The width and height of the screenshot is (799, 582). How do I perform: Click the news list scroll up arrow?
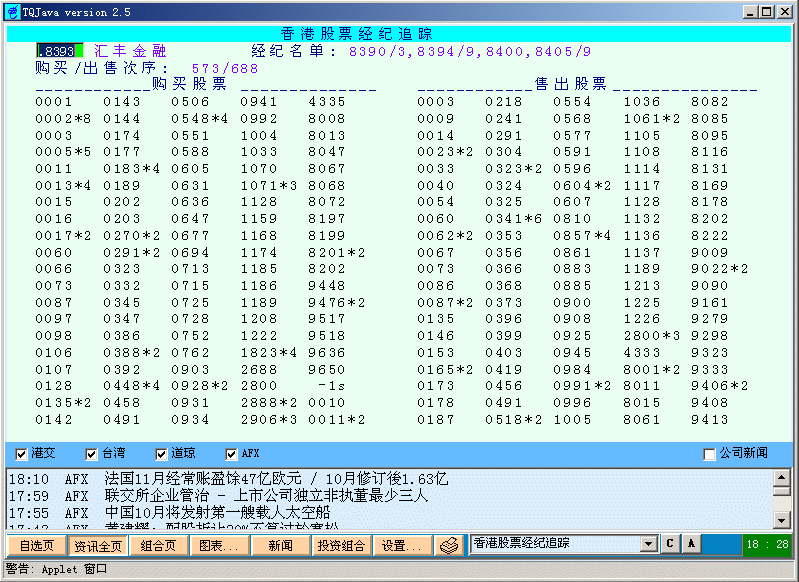(782, 478)
